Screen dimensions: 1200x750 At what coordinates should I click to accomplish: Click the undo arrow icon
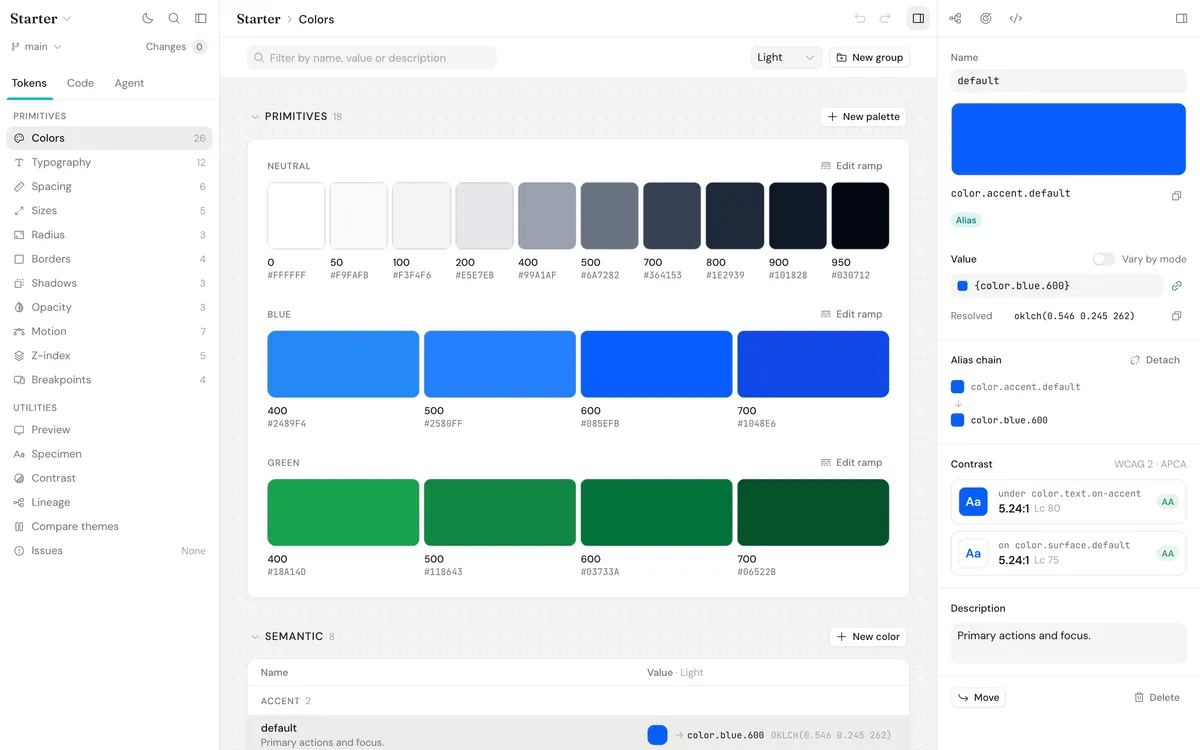coord(860,18)
